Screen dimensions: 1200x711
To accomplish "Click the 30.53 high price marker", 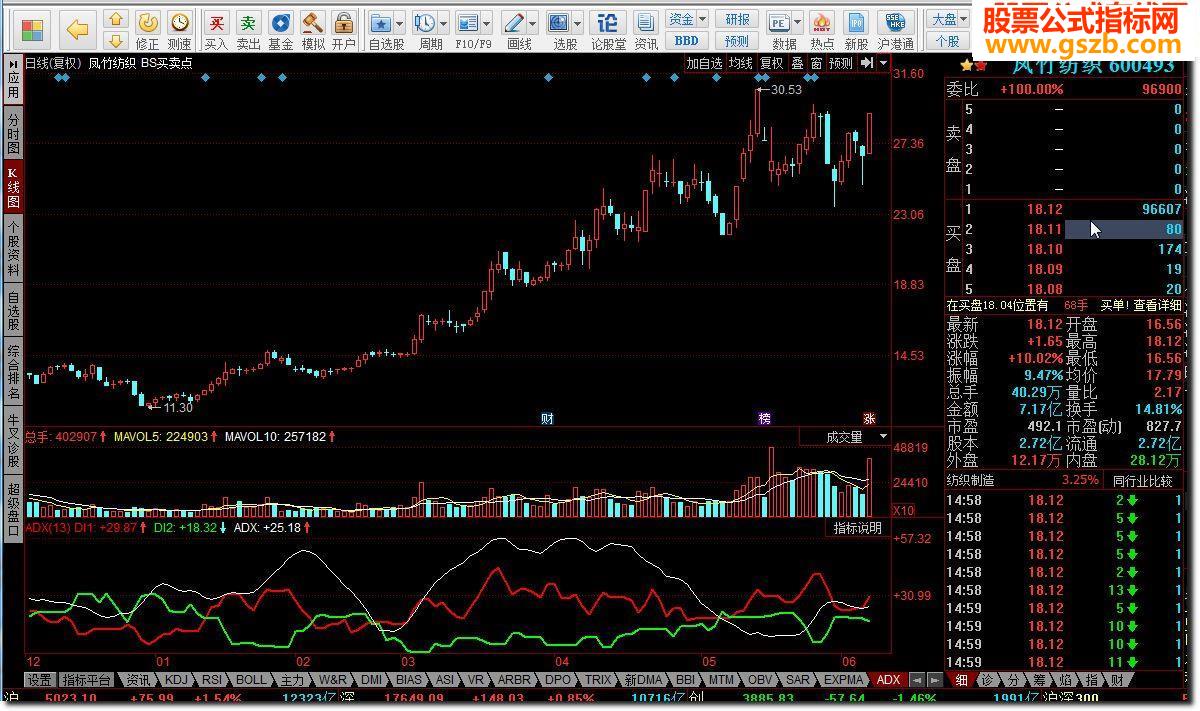I will [x=787, y=90].
